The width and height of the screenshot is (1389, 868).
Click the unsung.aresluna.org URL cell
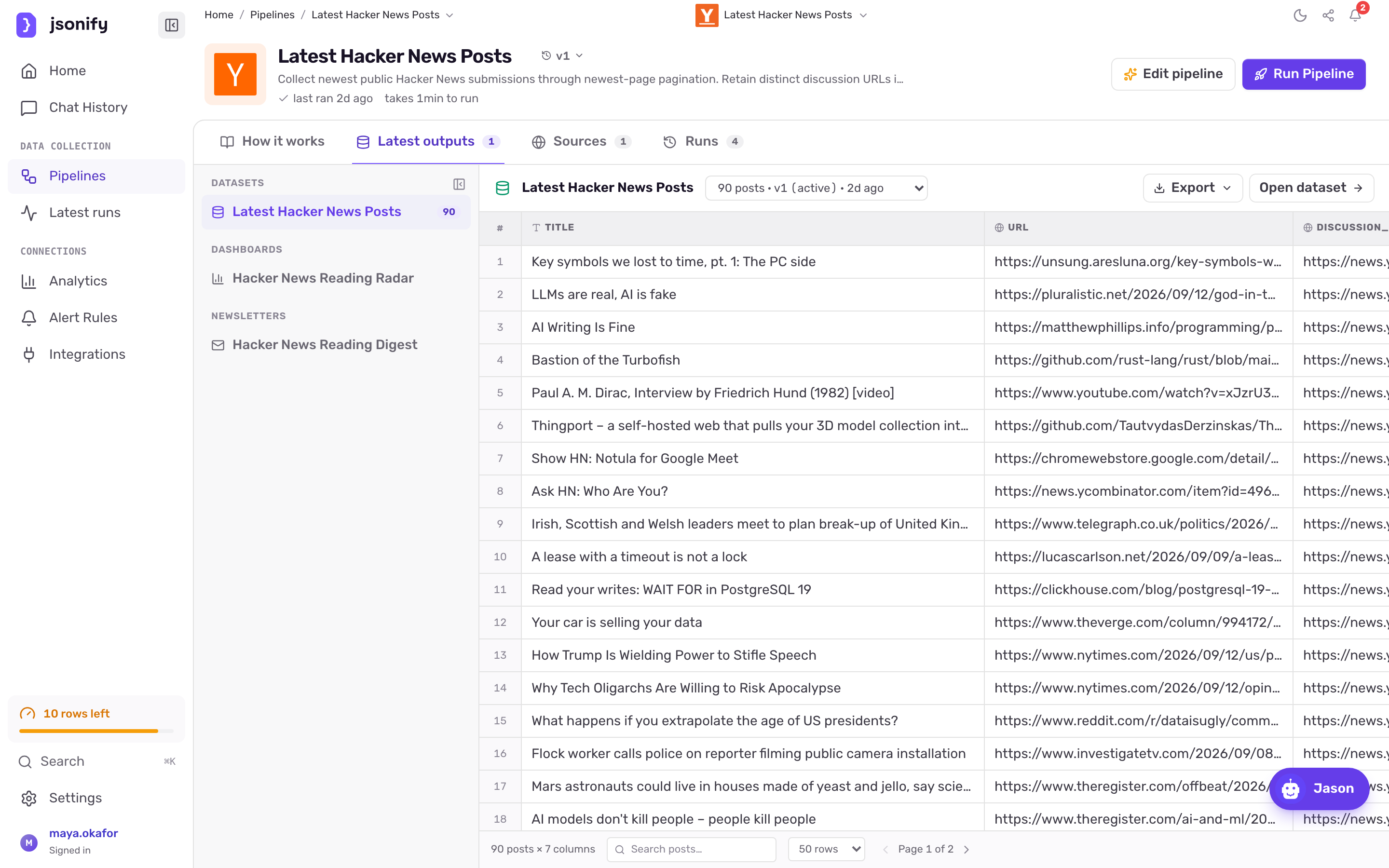[x=1138, y=262]
